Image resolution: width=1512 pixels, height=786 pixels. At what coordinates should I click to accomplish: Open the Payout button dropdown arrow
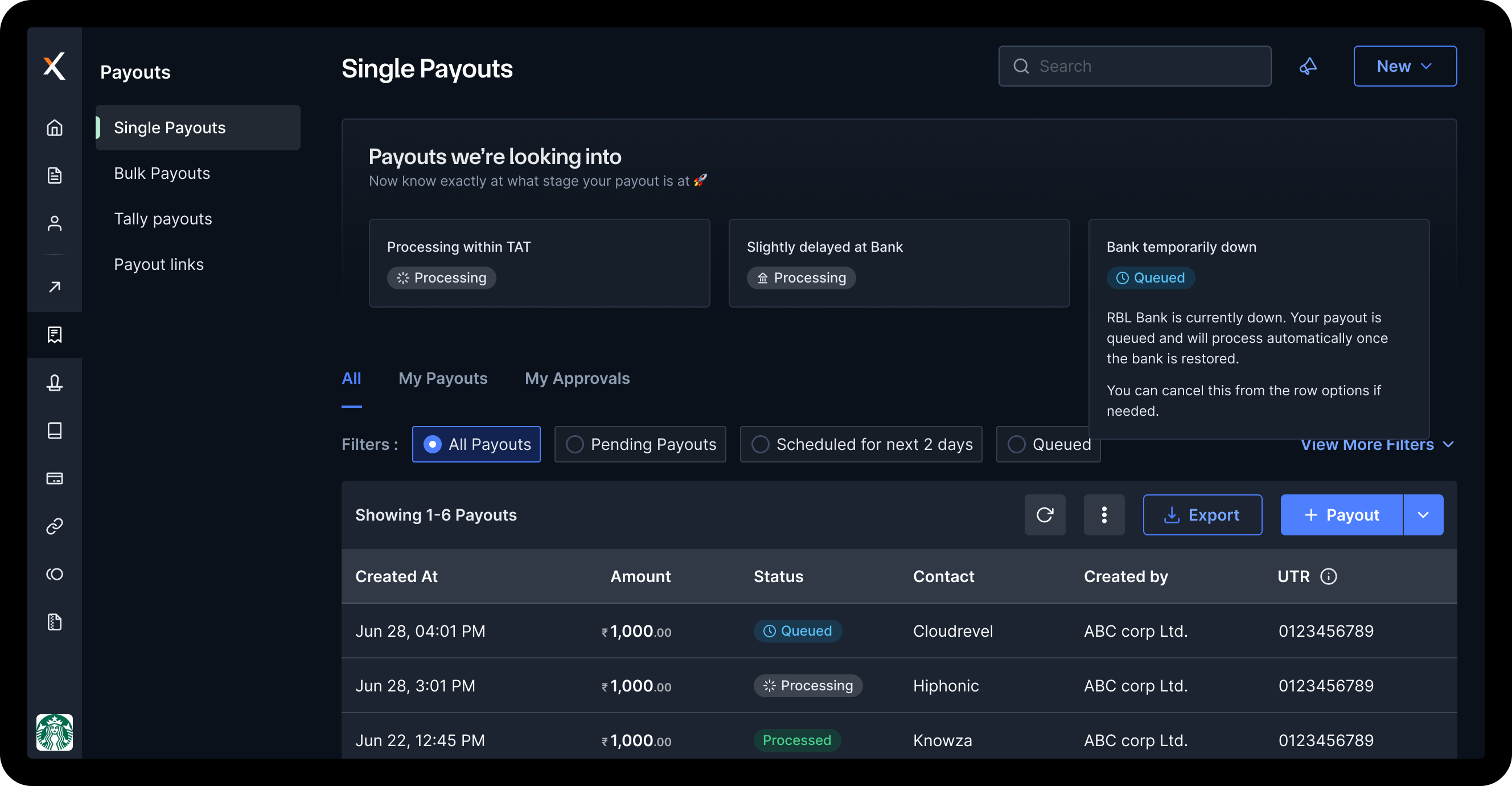coord(1423,514)
